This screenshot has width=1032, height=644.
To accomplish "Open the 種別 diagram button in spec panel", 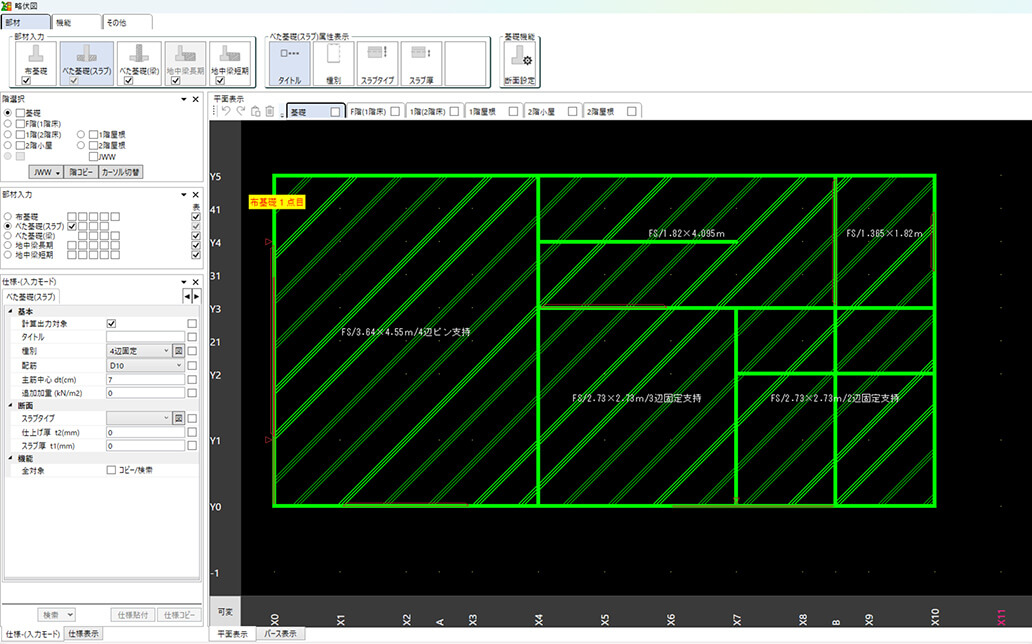I will [178, 351].
